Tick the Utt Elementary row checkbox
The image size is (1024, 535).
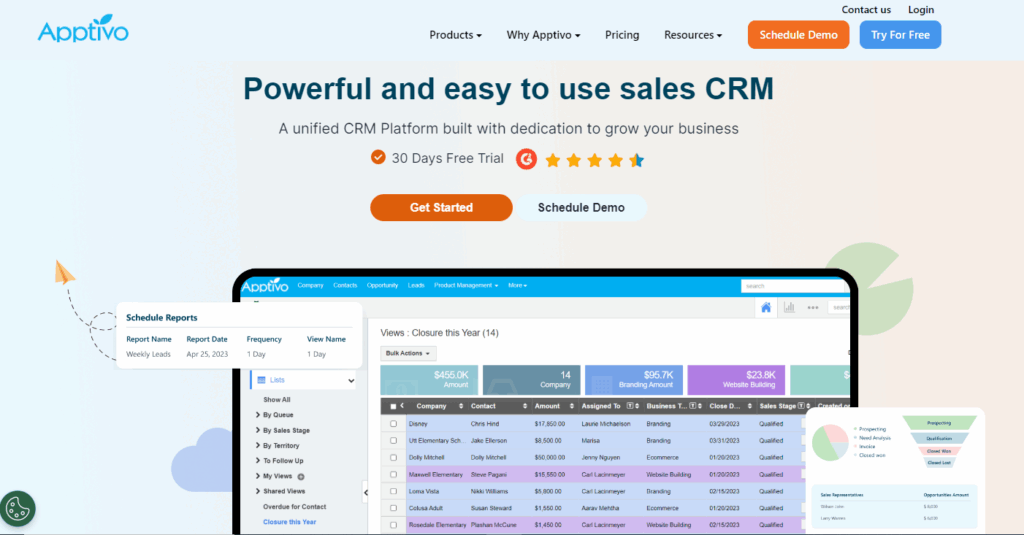[393, 441]
